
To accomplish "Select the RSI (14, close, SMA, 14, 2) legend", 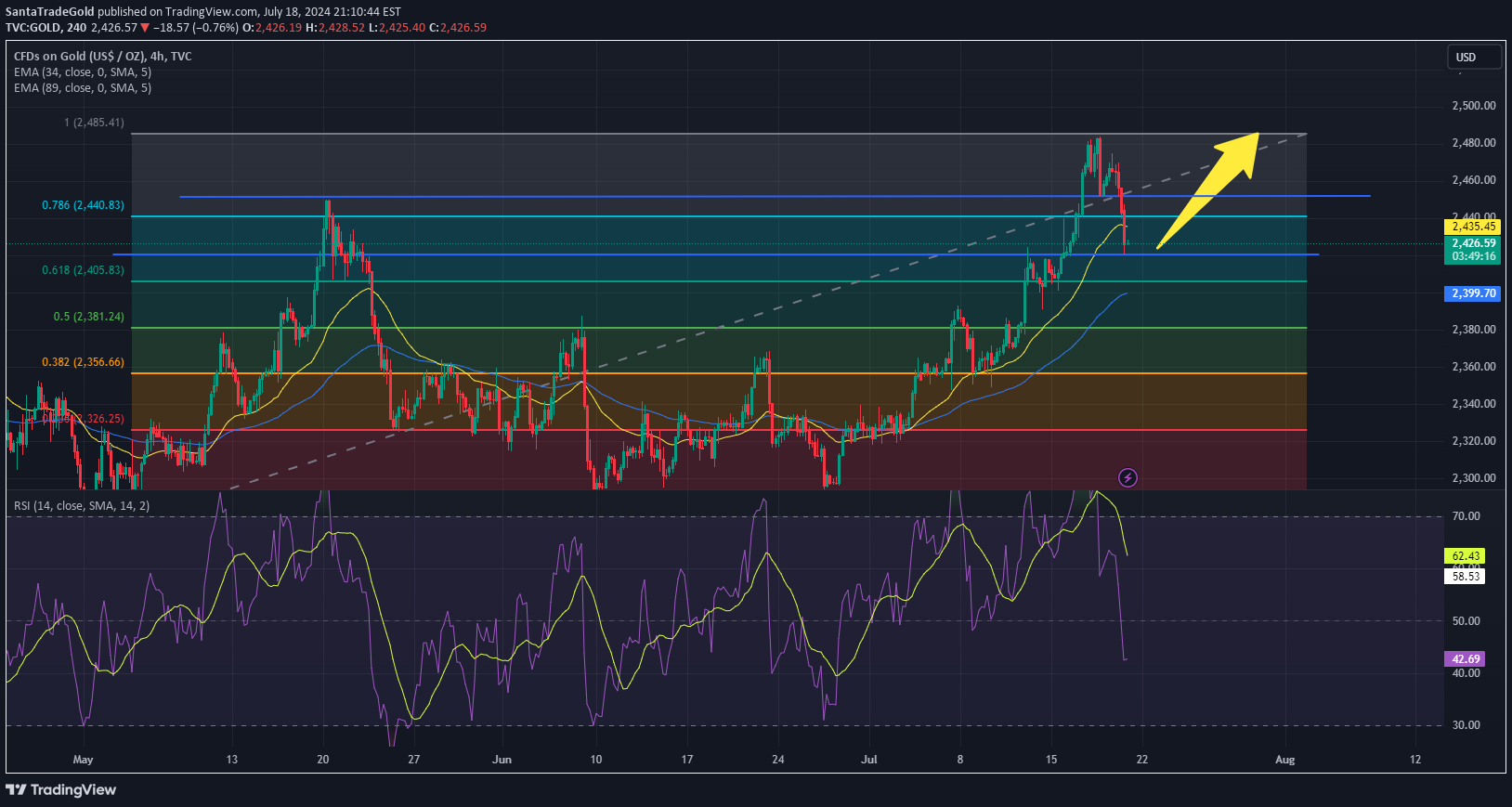I will point(82,505).
